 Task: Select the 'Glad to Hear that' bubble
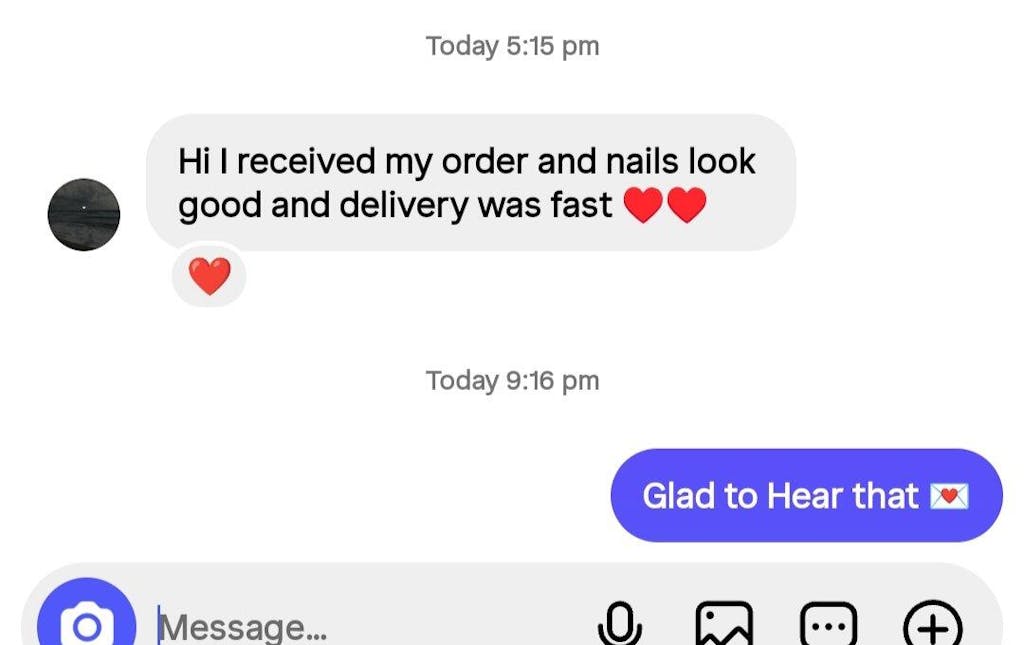pyautogui.click(x=806, y=496)
